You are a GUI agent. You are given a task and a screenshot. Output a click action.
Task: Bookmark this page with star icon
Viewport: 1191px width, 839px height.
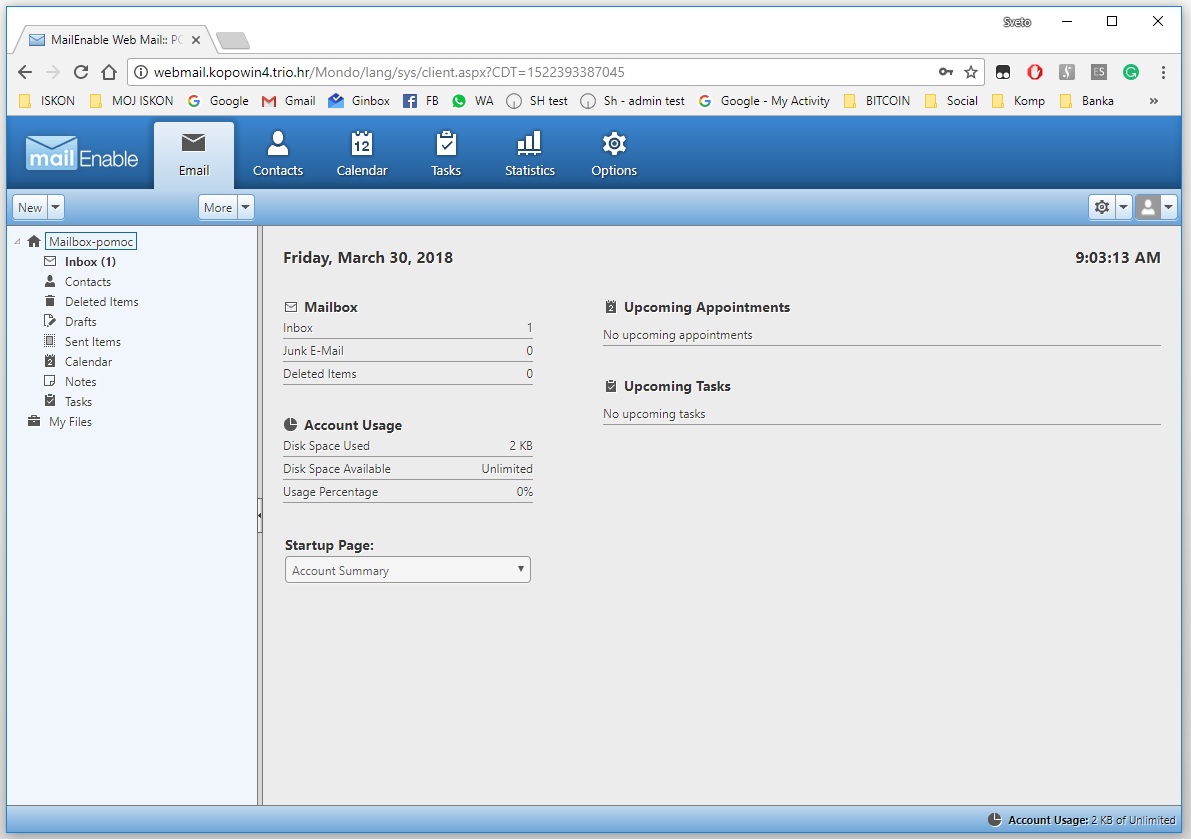(x=971, y=72)
